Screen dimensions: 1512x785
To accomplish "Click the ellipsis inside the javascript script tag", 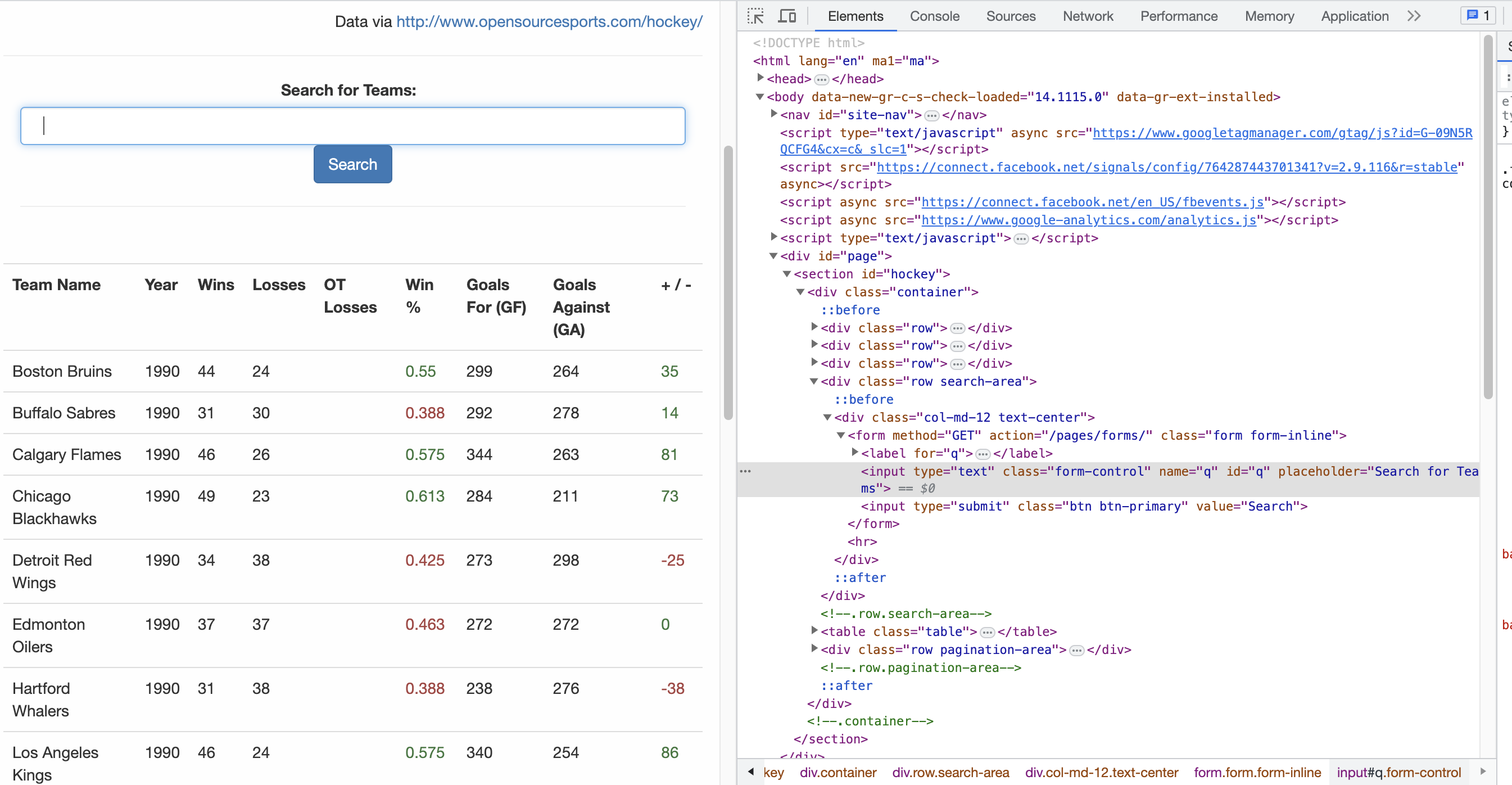I will click(x=1021, y=238).
